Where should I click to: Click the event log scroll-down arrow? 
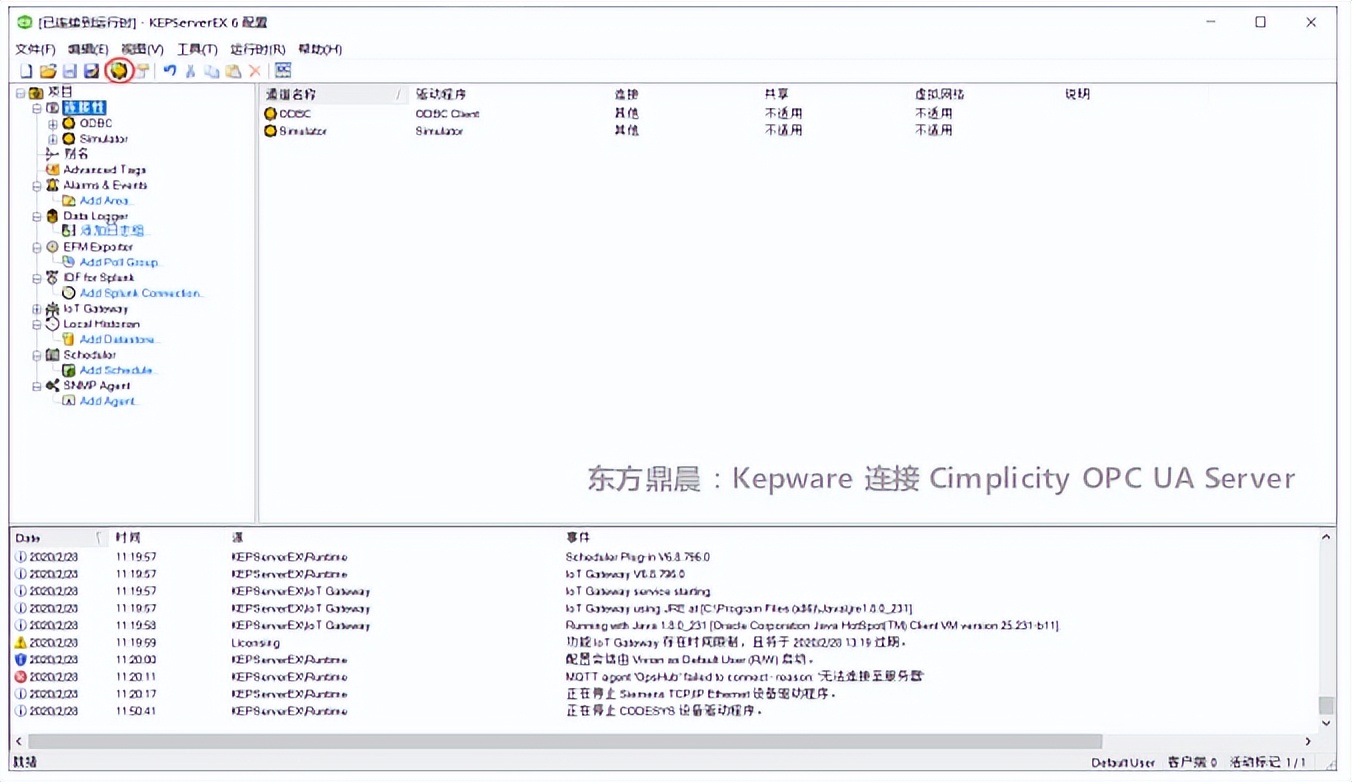[x=1326, y=723]
